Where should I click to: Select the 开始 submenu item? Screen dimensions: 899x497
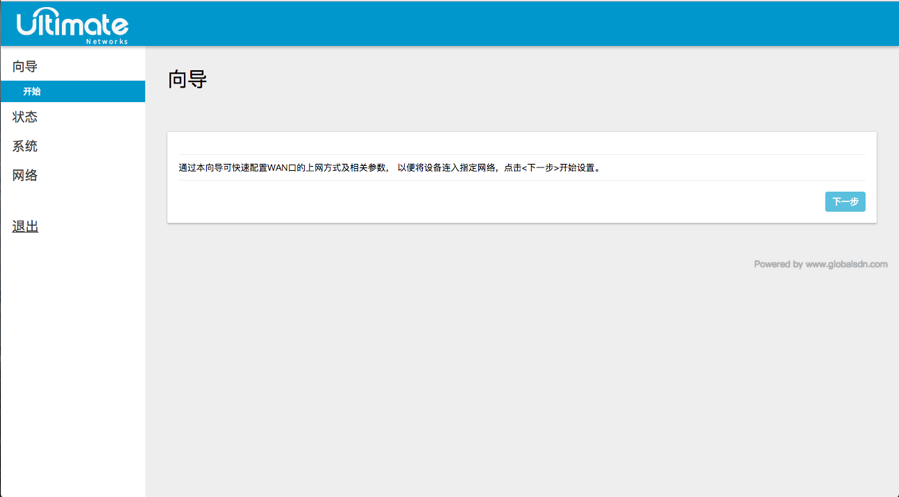coord(32,92)
